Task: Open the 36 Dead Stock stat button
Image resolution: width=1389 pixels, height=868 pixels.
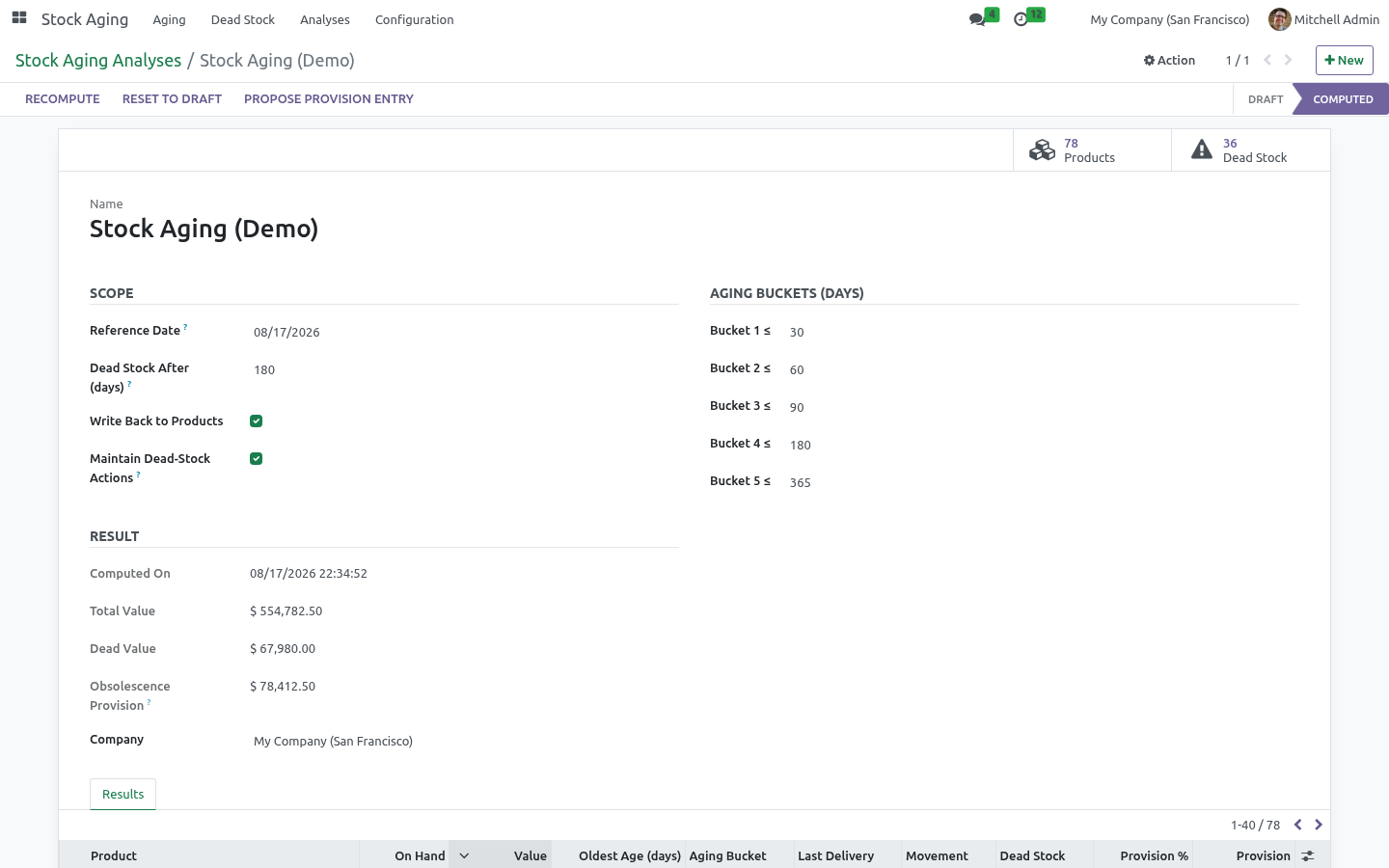Action: click(x=1251, y=150)
